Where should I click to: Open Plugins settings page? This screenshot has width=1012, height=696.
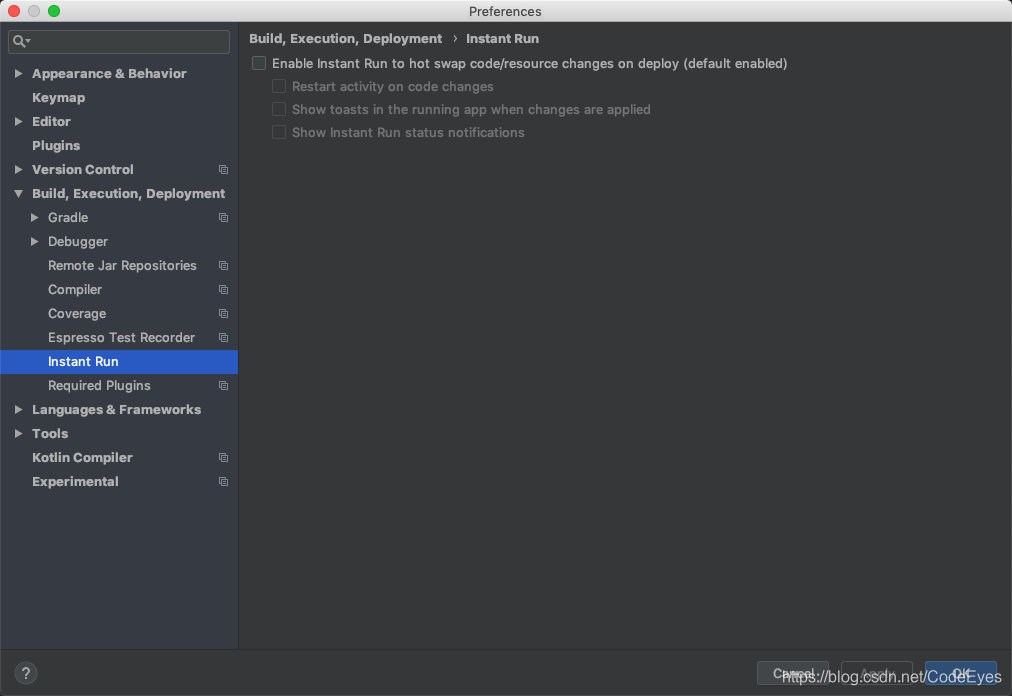tap(56, 146)
